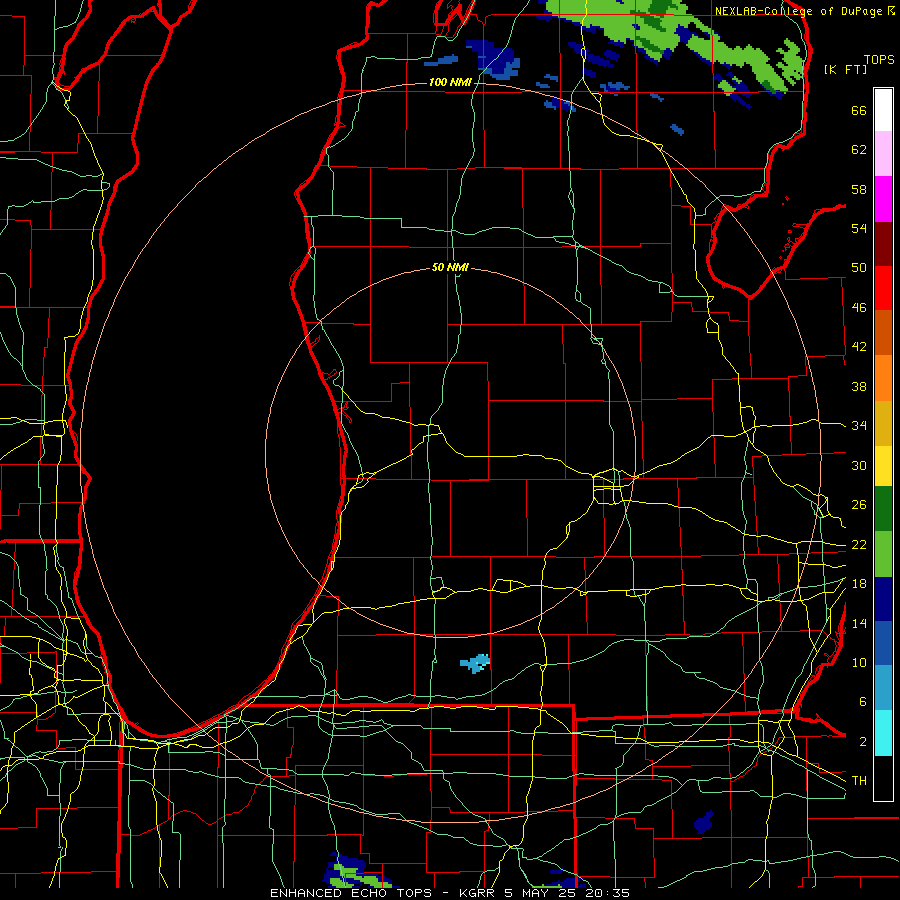
Task: Click the 54 value on the legend
Action: [859, 228]
